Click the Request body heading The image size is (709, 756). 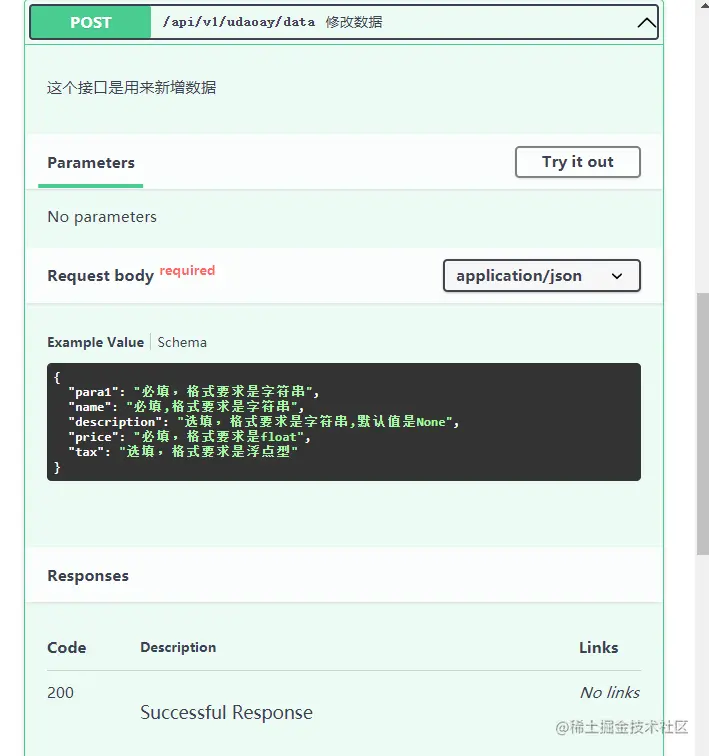pyautogui.click(x=100, y=276)
